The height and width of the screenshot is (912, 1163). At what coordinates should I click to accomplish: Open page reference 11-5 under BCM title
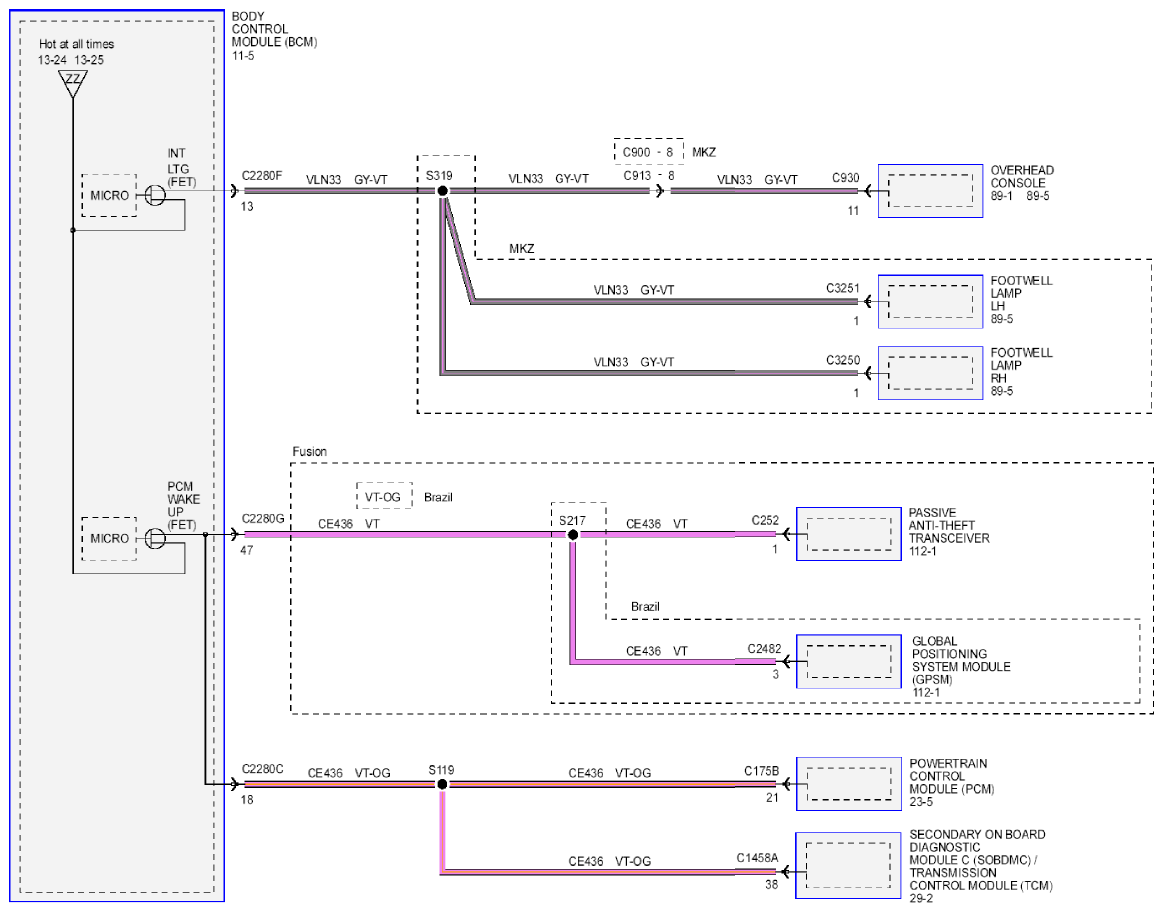click(x=243, y=56)
